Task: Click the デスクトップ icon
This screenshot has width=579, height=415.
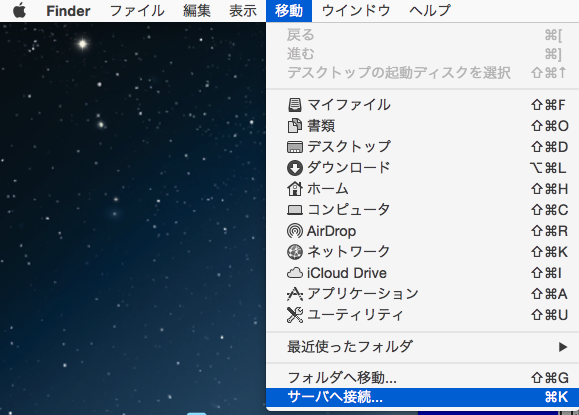Action: 294,147
